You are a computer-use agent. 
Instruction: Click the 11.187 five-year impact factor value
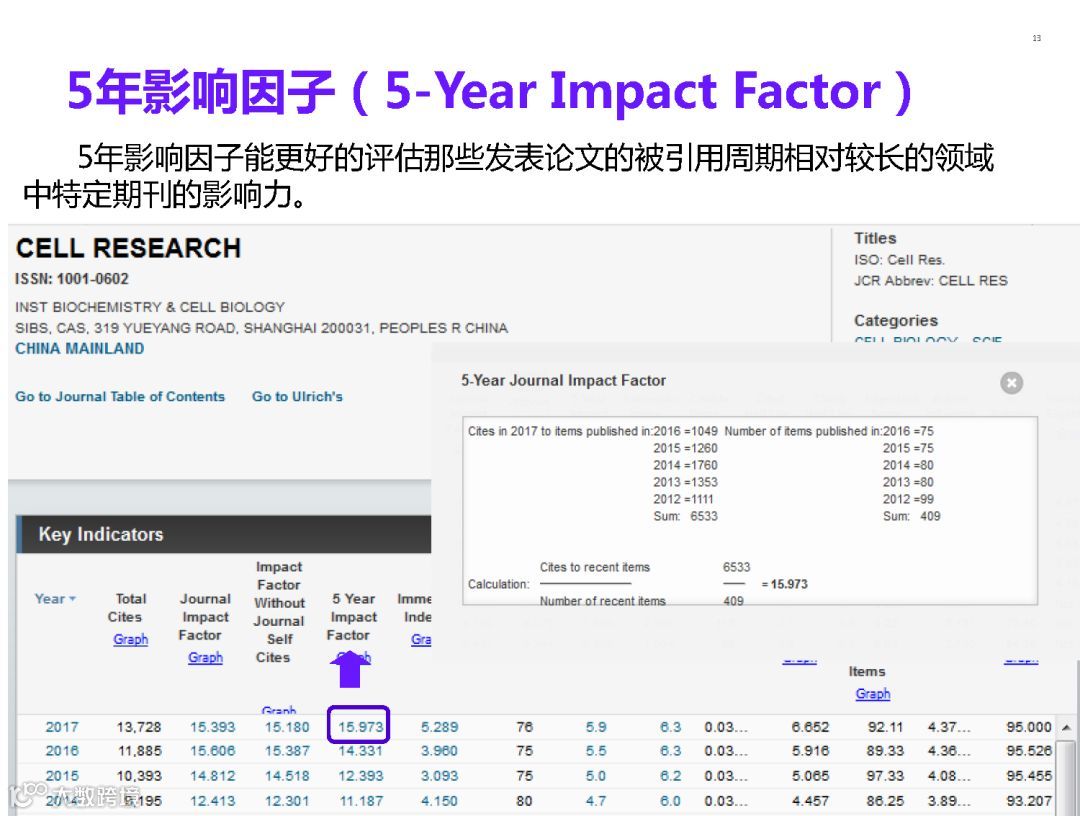(x=360, y=801)
